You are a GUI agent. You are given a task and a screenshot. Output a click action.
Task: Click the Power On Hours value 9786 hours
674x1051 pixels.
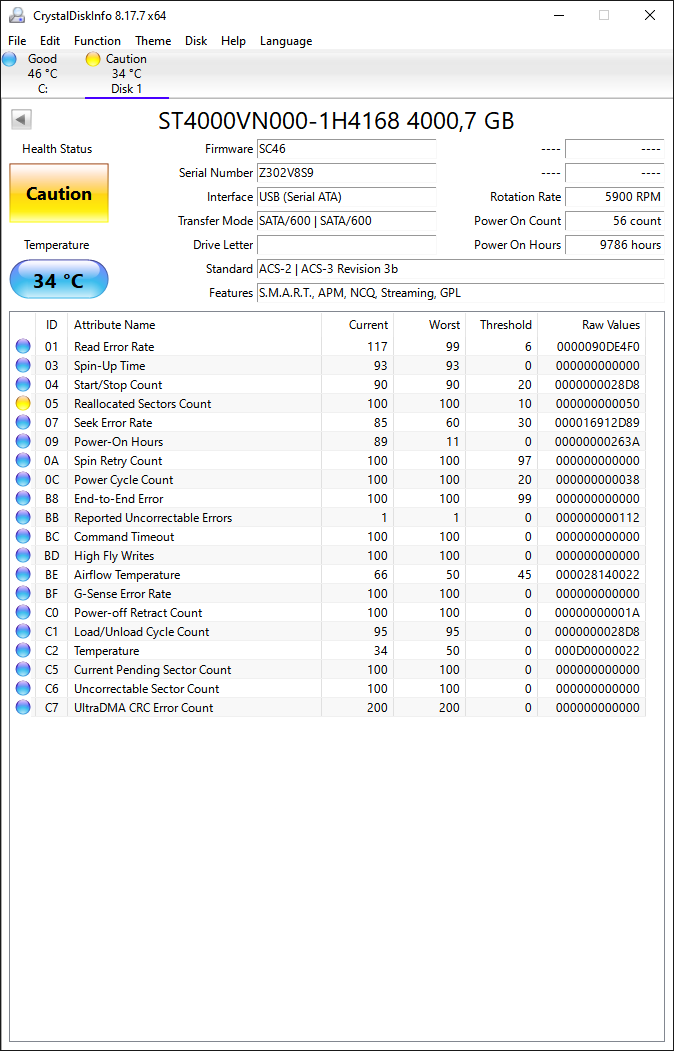[614, 245]
